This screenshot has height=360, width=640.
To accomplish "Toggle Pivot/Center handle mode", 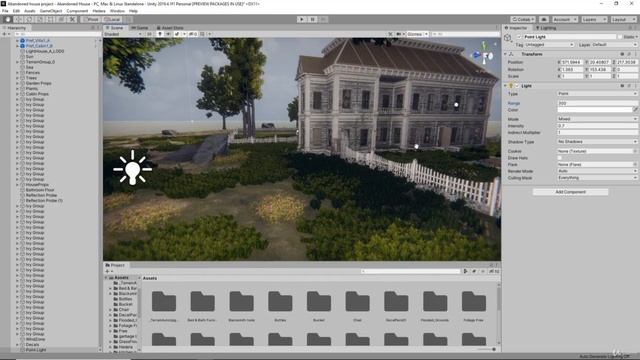I will pos(90,19).
